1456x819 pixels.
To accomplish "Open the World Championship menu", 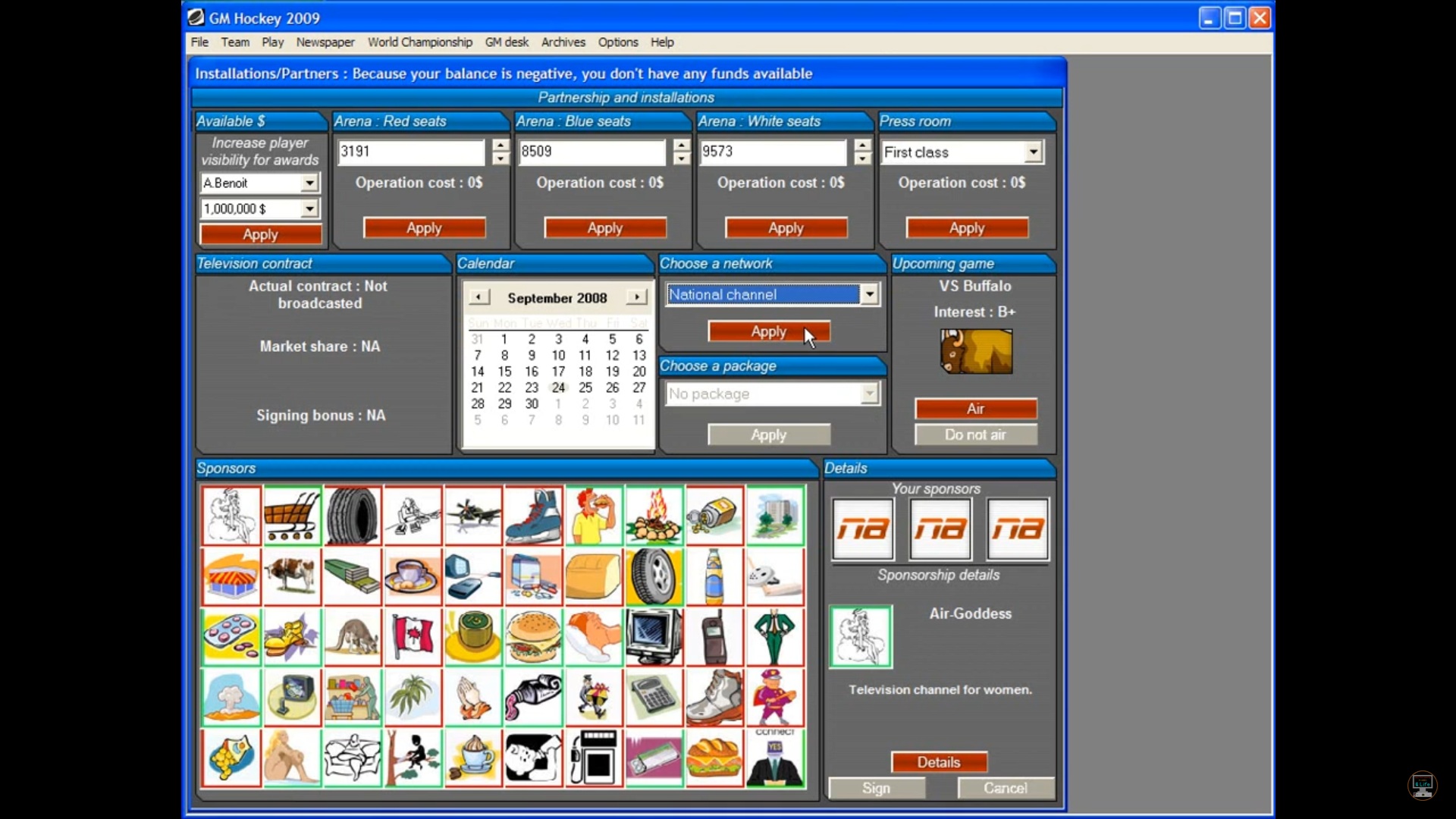I will [419, 42].
